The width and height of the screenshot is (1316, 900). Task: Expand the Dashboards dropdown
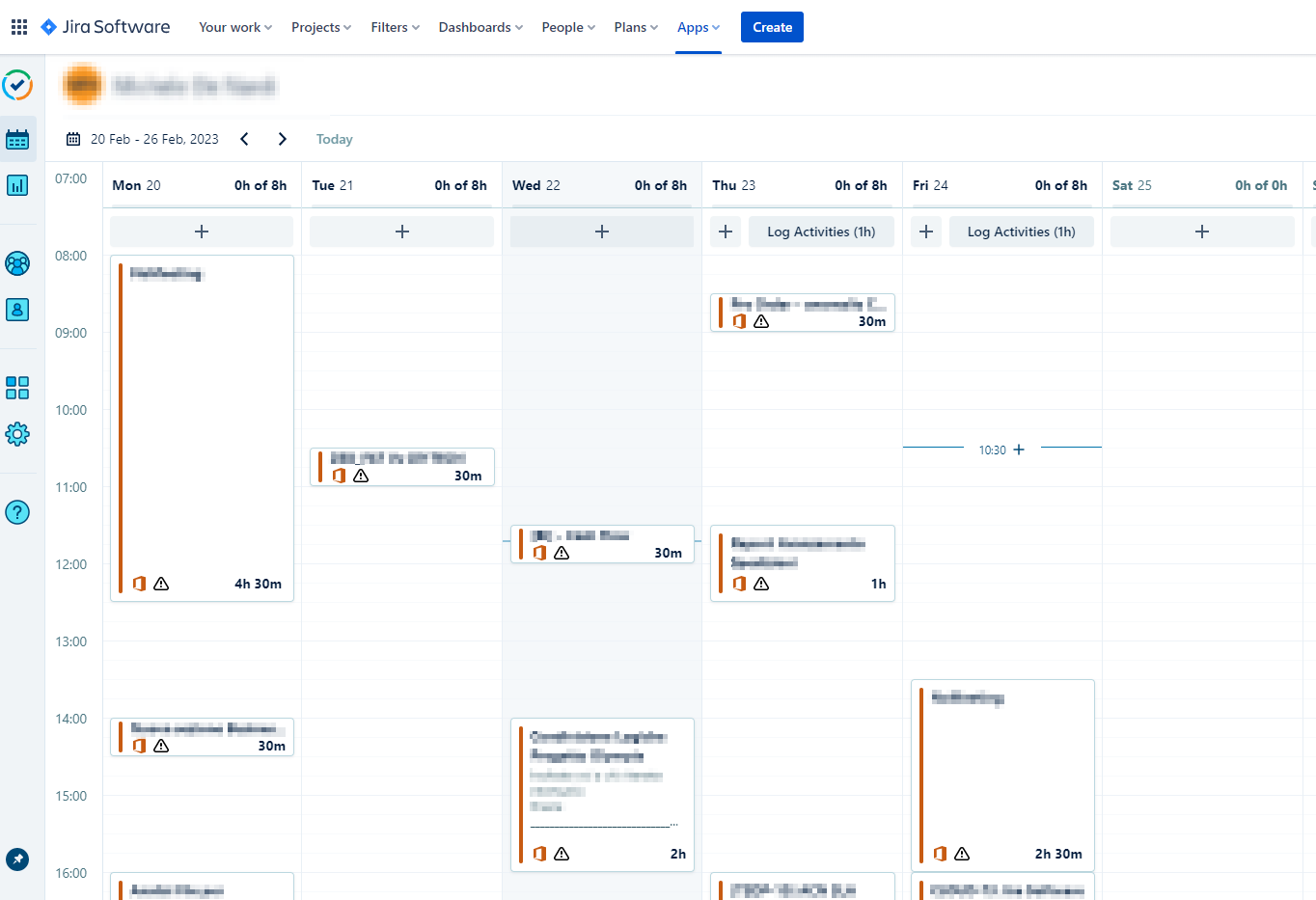coord(480,27)
